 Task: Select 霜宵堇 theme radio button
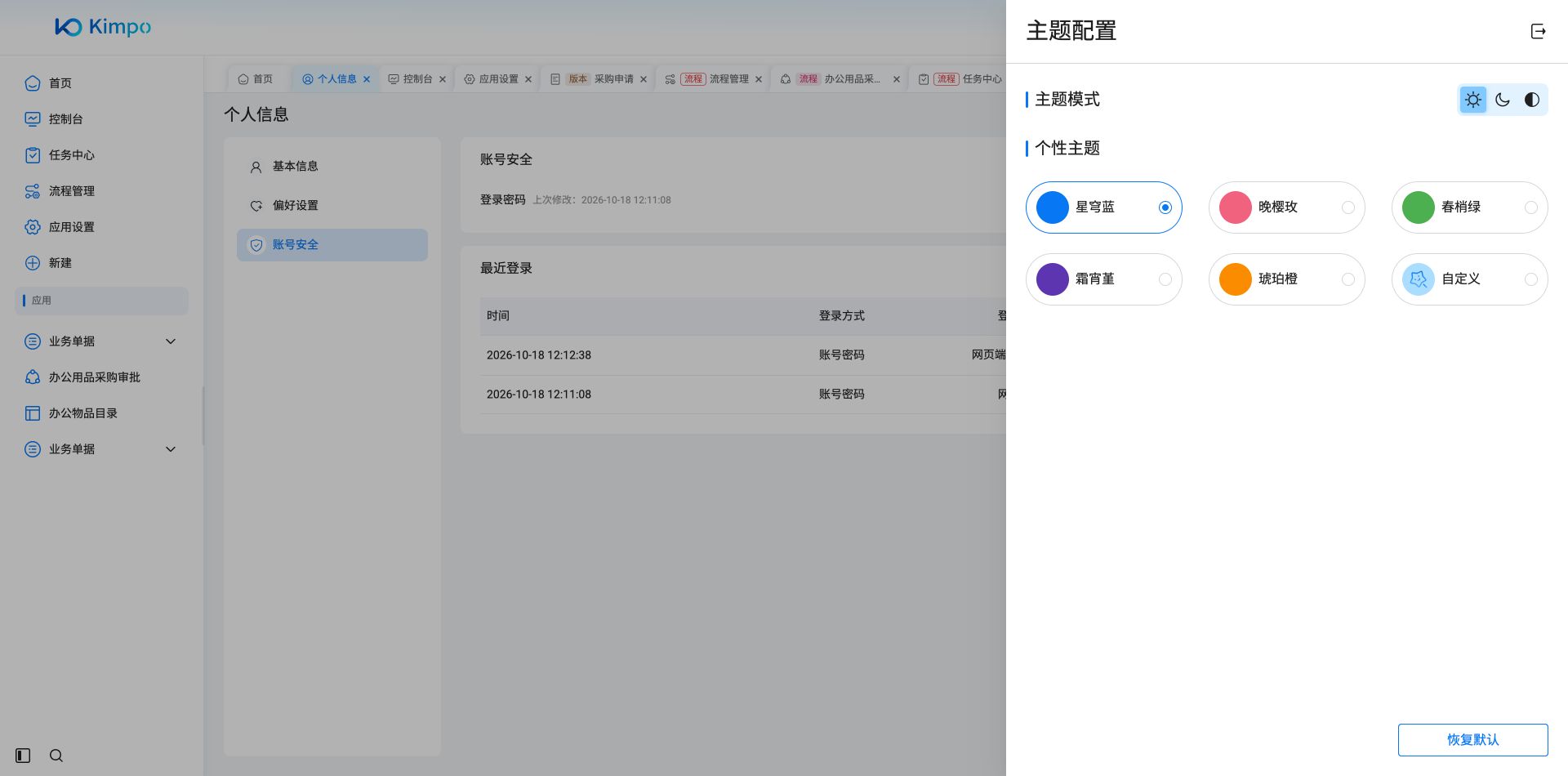pyautogui.click(x=1165, y=279)
